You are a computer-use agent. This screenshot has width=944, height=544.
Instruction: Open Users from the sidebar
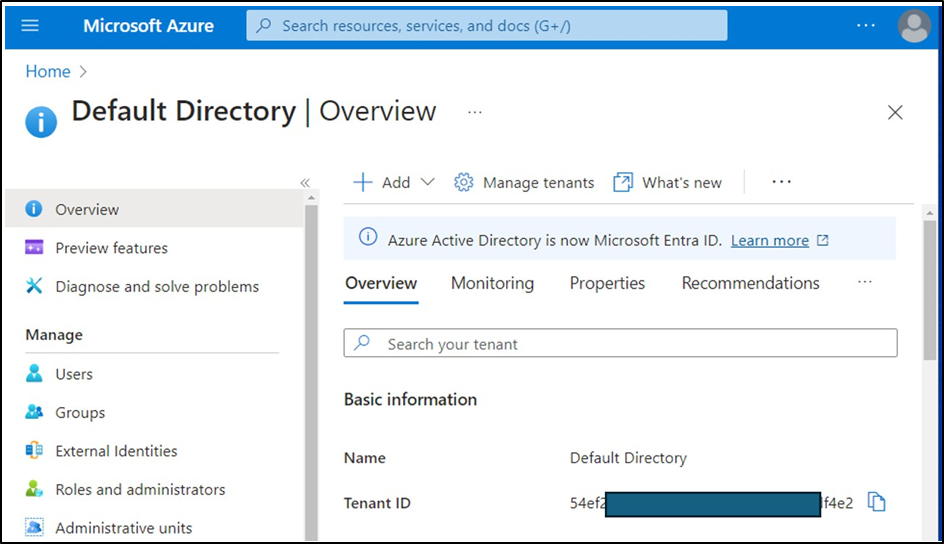tap(74, 374)
